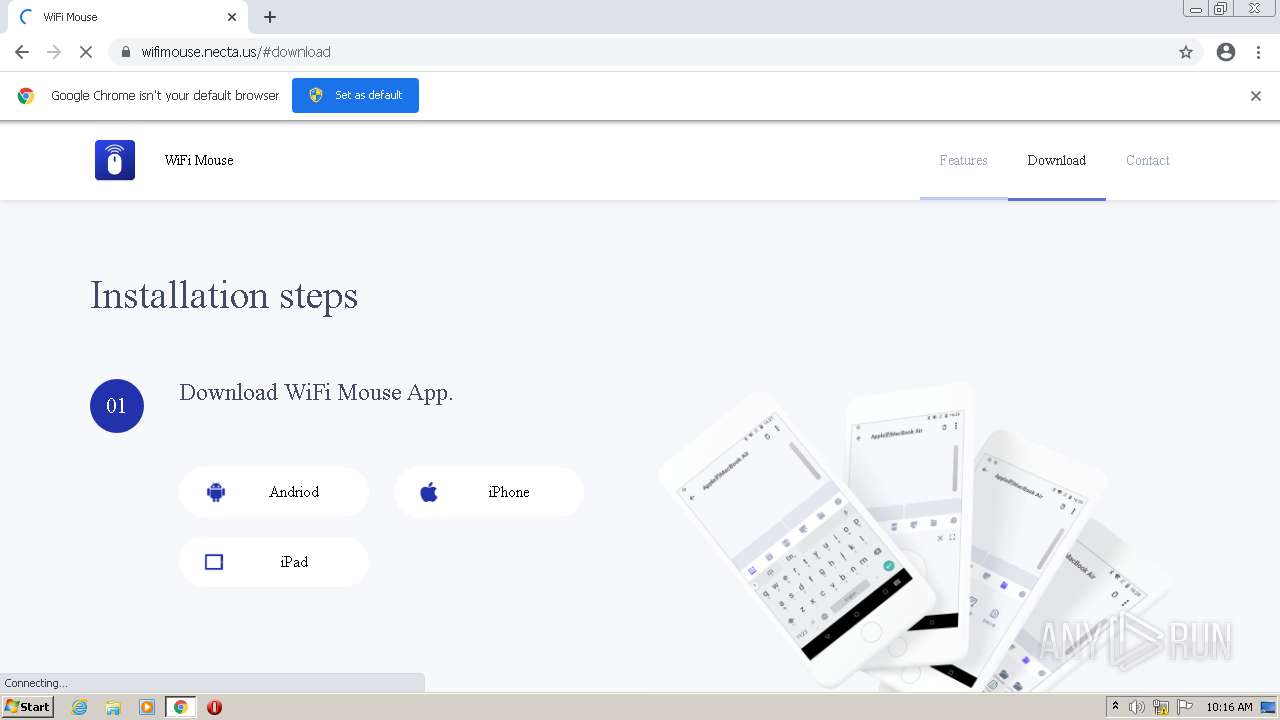Go back with browser back arrow

coord(22,52)
